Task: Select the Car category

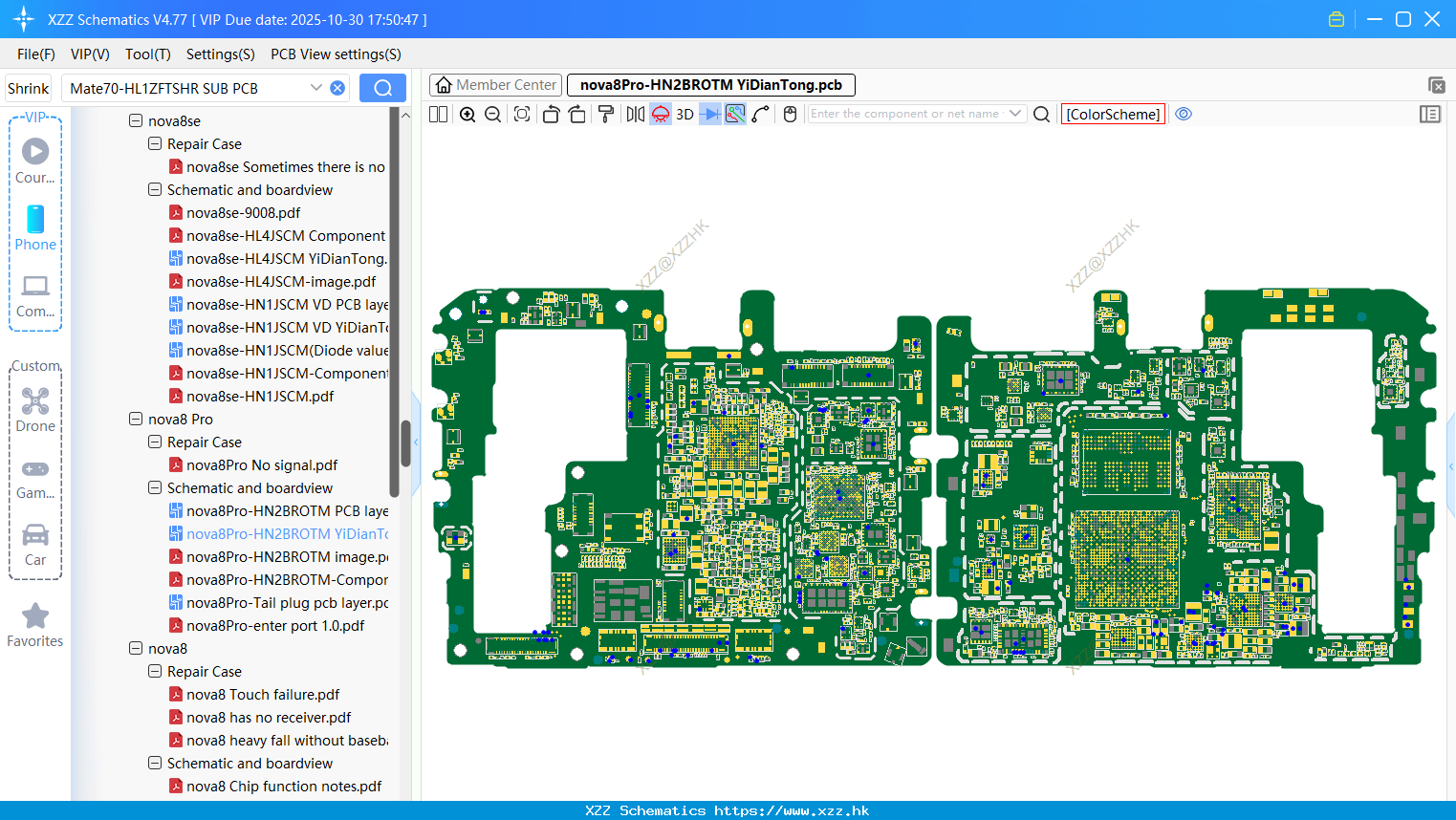Action: click(x=35, y=545)
